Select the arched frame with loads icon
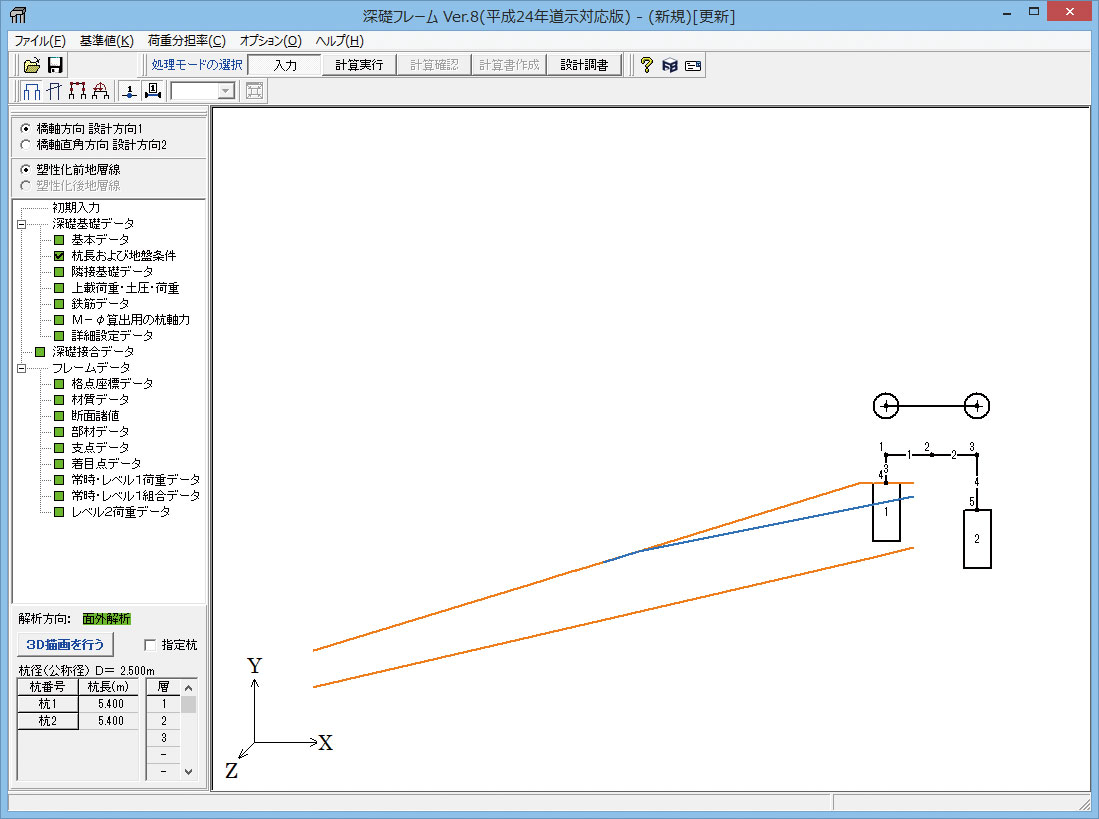The width and height of the screenshot is (1099, 819). coord(101,90)
